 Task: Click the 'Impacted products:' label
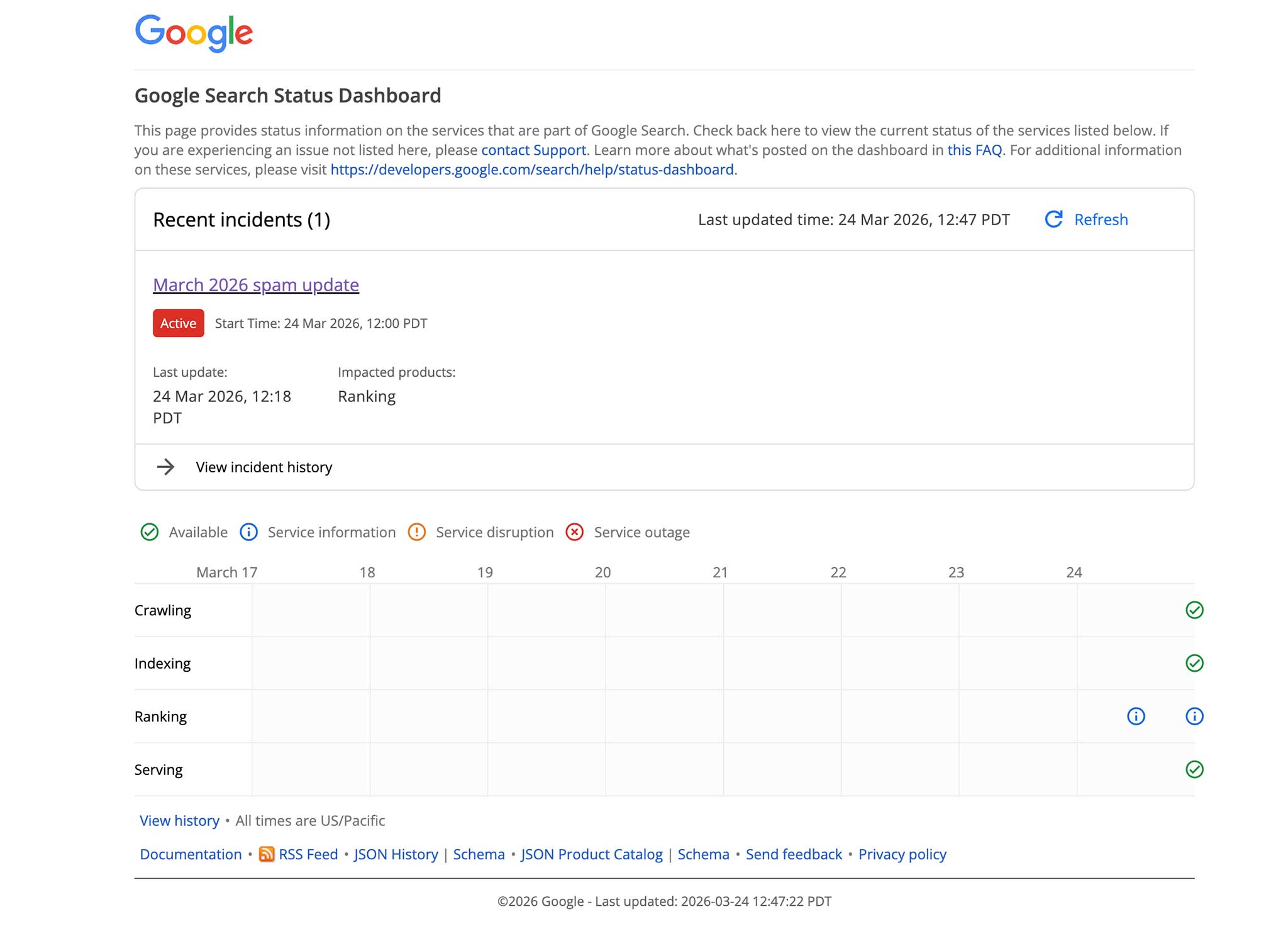[396, 372]
